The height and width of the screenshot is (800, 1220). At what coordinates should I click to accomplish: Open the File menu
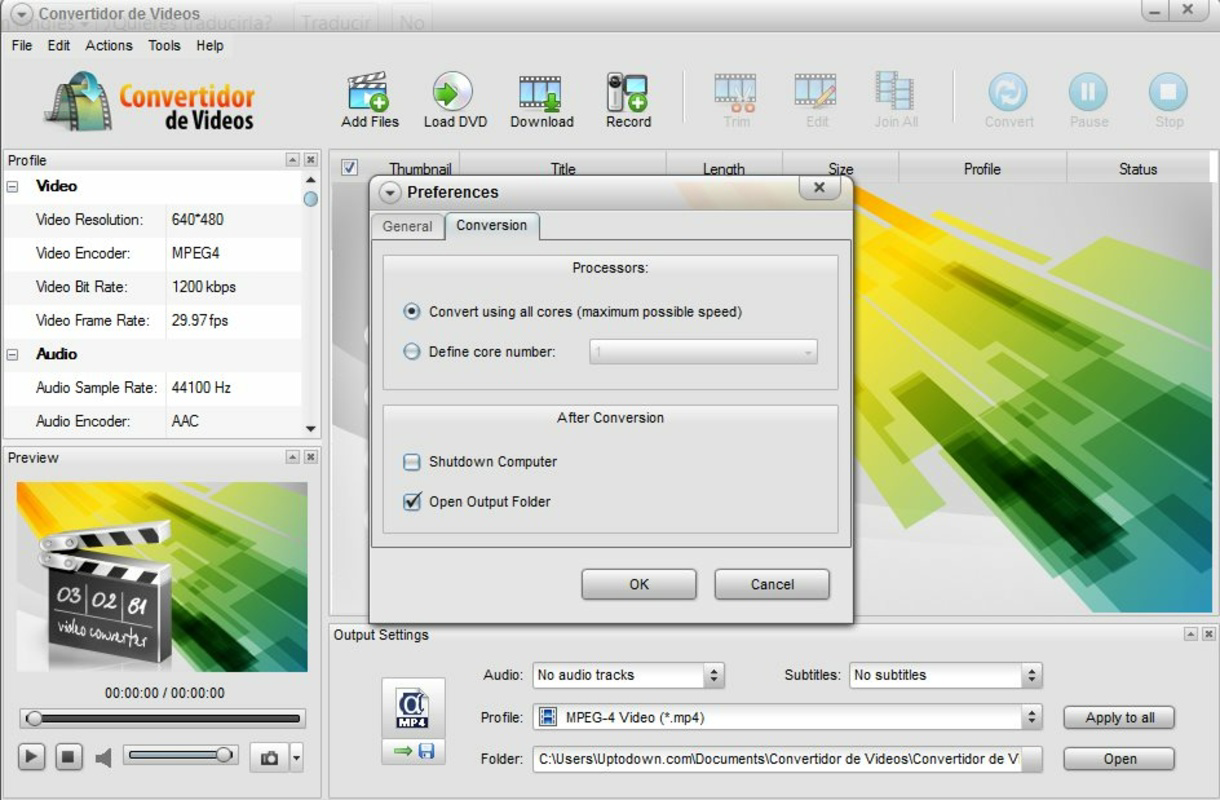pyautogui.click(x=21, y=45)
